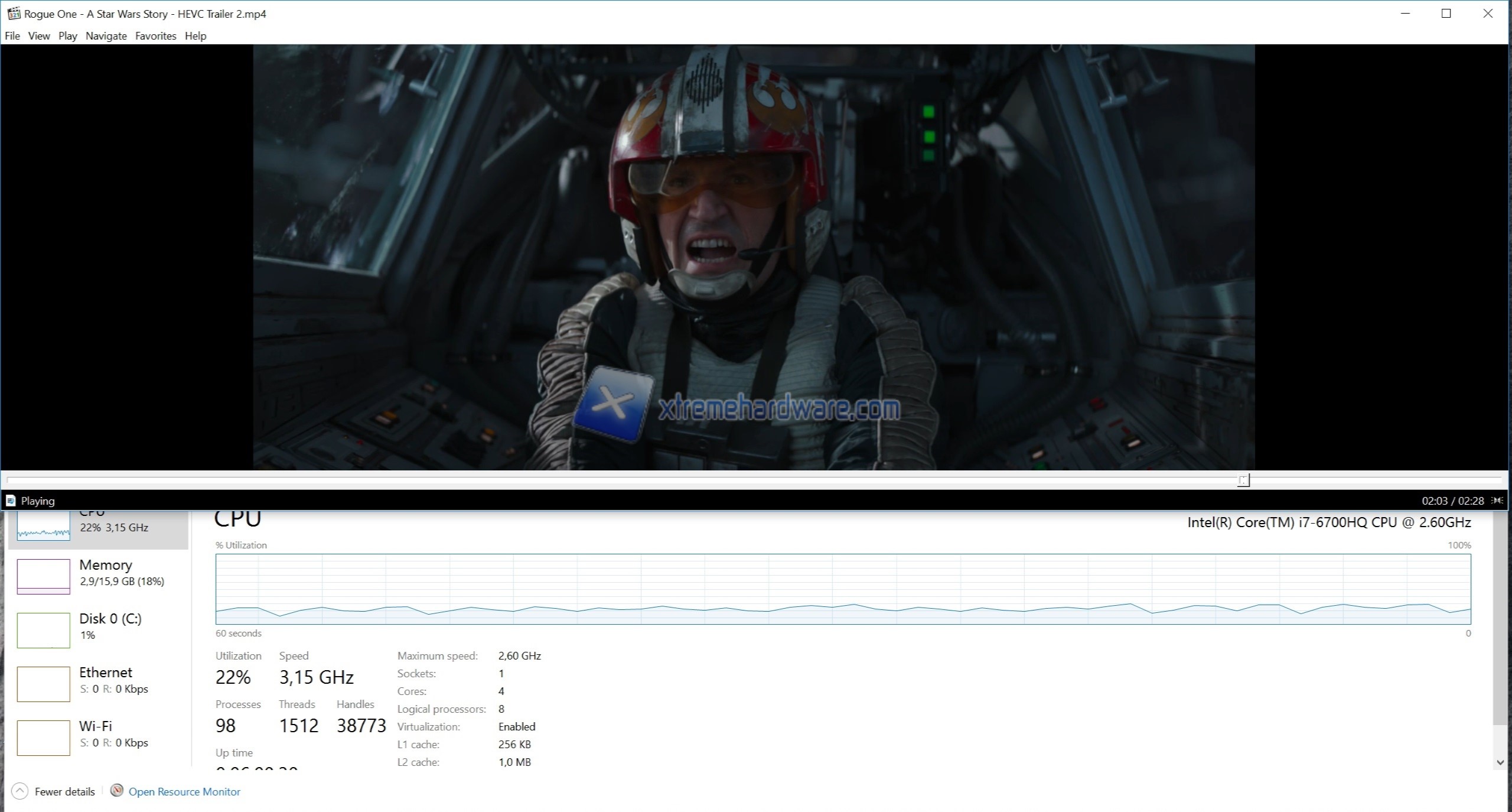Click the stereo audio icon in status bar

coord(1497,501)
